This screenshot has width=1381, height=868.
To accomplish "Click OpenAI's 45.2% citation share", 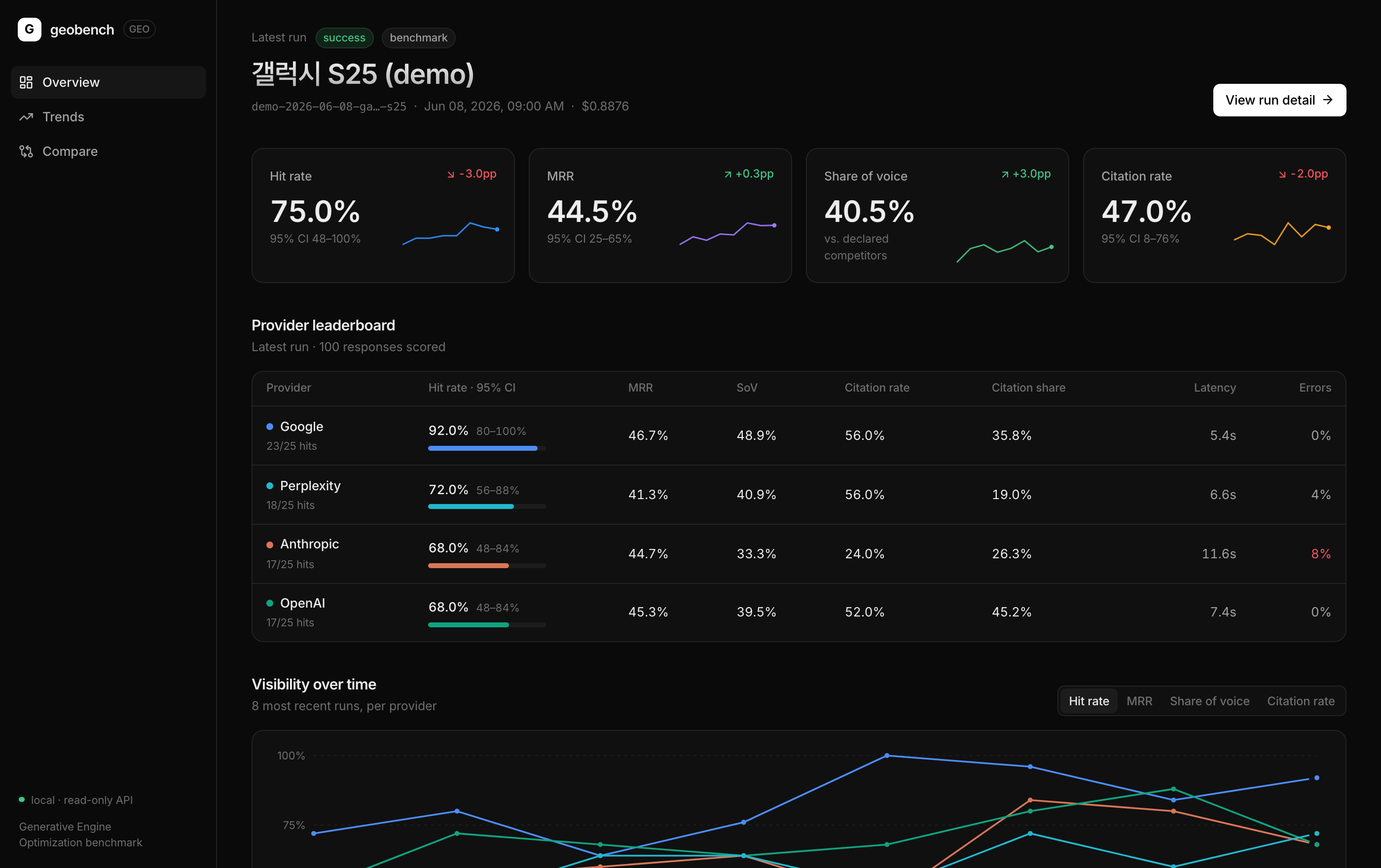I will (x=1012, y=613).
